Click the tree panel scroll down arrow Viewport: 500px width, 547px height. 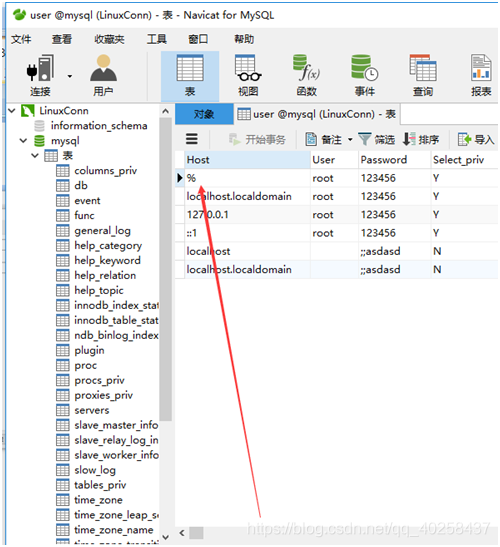165,537
